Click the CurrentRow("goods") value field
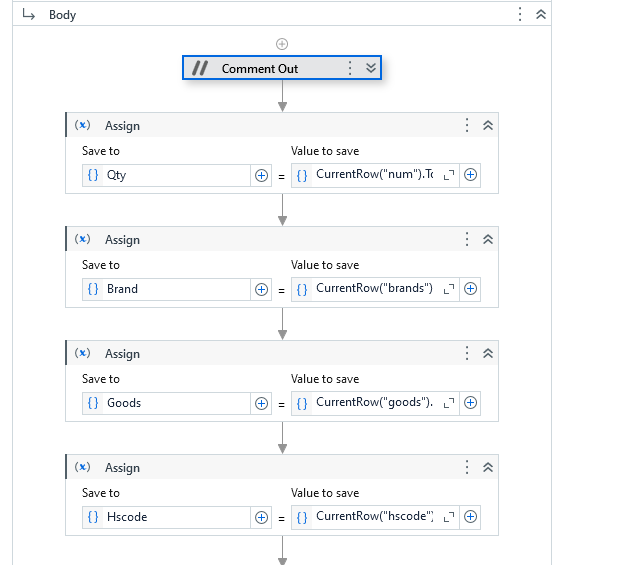This screenshot has width=624, height=565. (375, 403)
